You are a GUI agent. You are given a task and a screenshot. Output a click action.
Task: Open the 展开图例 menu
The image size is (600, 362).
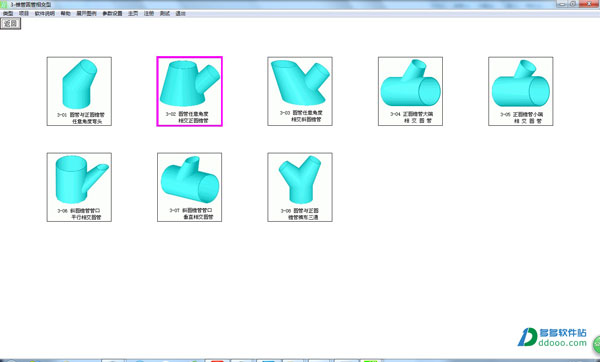[86, 13]
